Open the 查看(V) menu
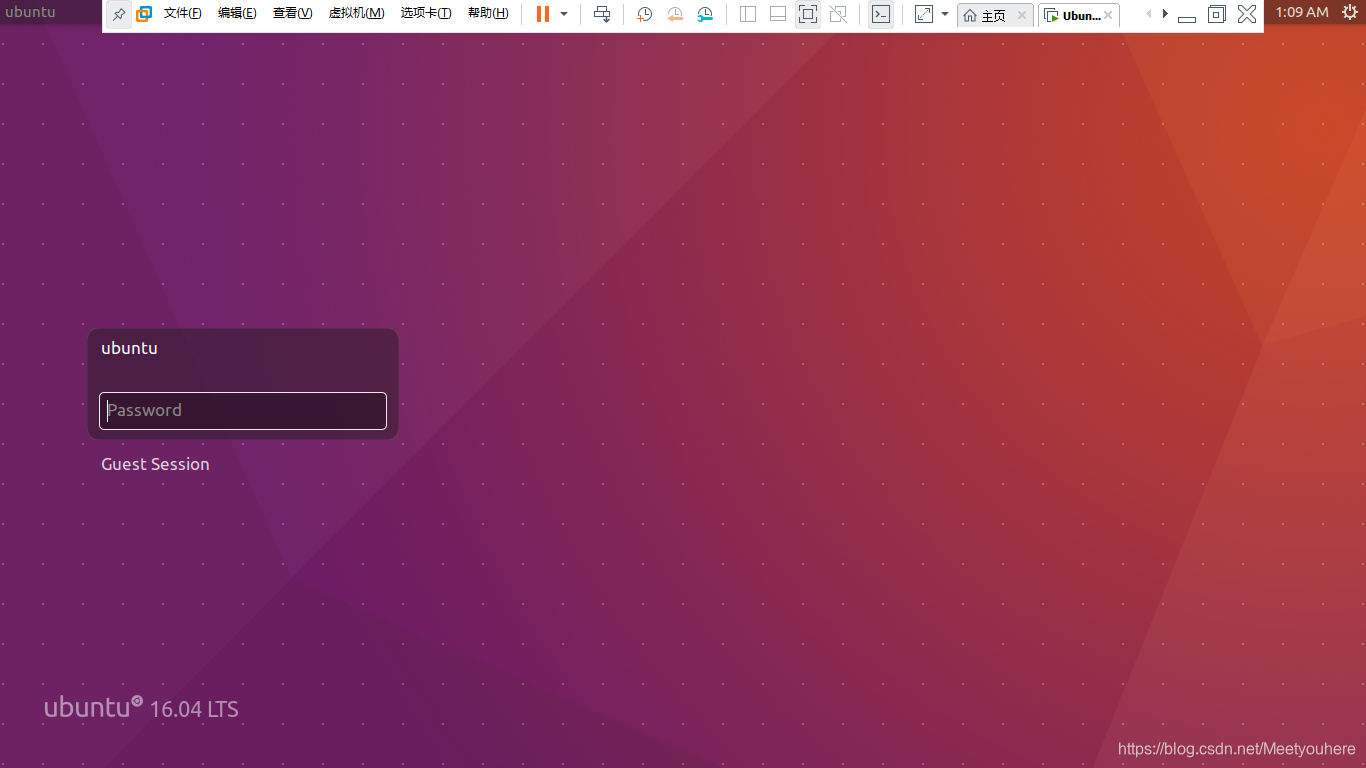This screenshot has height=768, width=1366. point(292,14)
